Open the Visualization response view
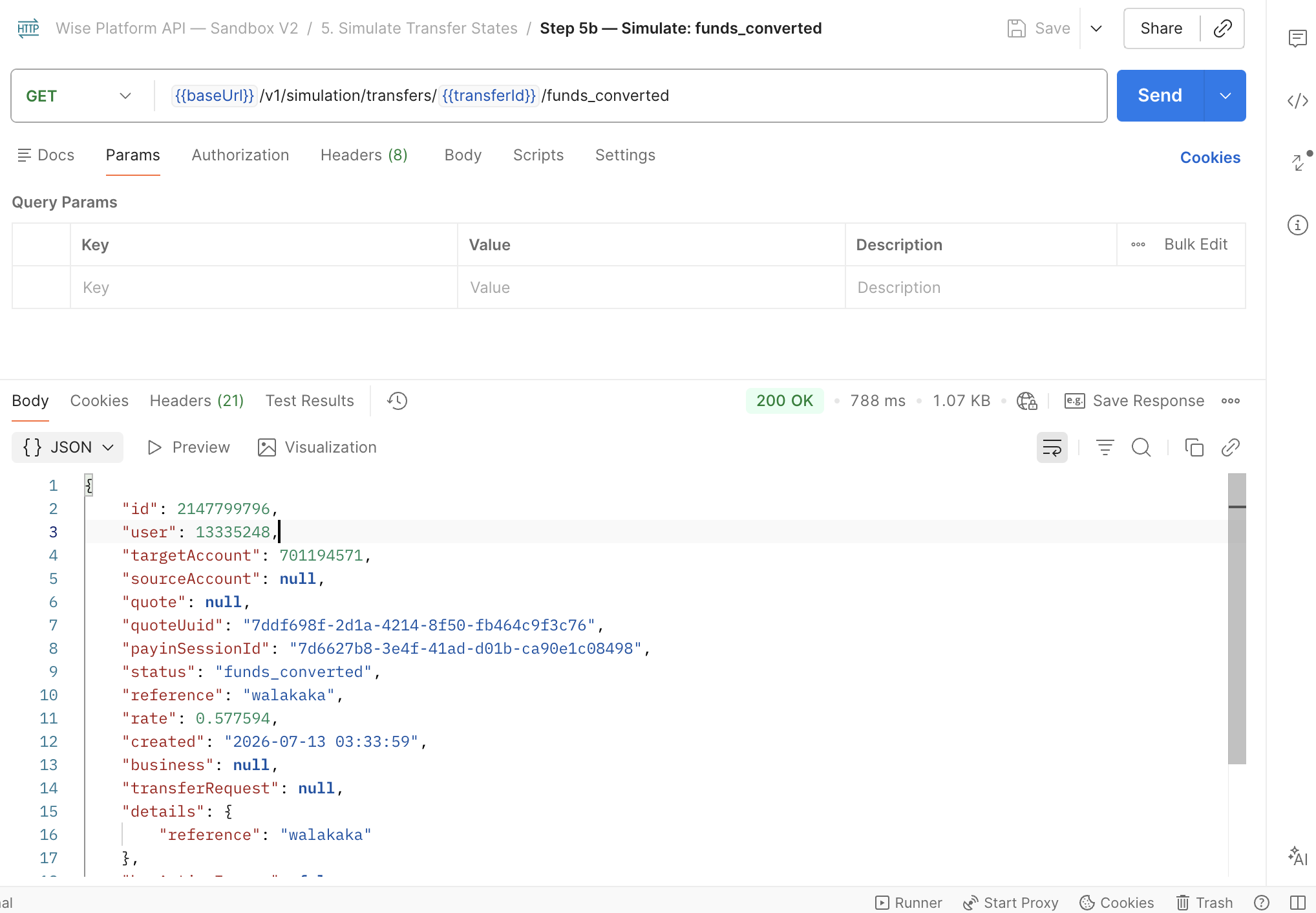 click(317, 447)
